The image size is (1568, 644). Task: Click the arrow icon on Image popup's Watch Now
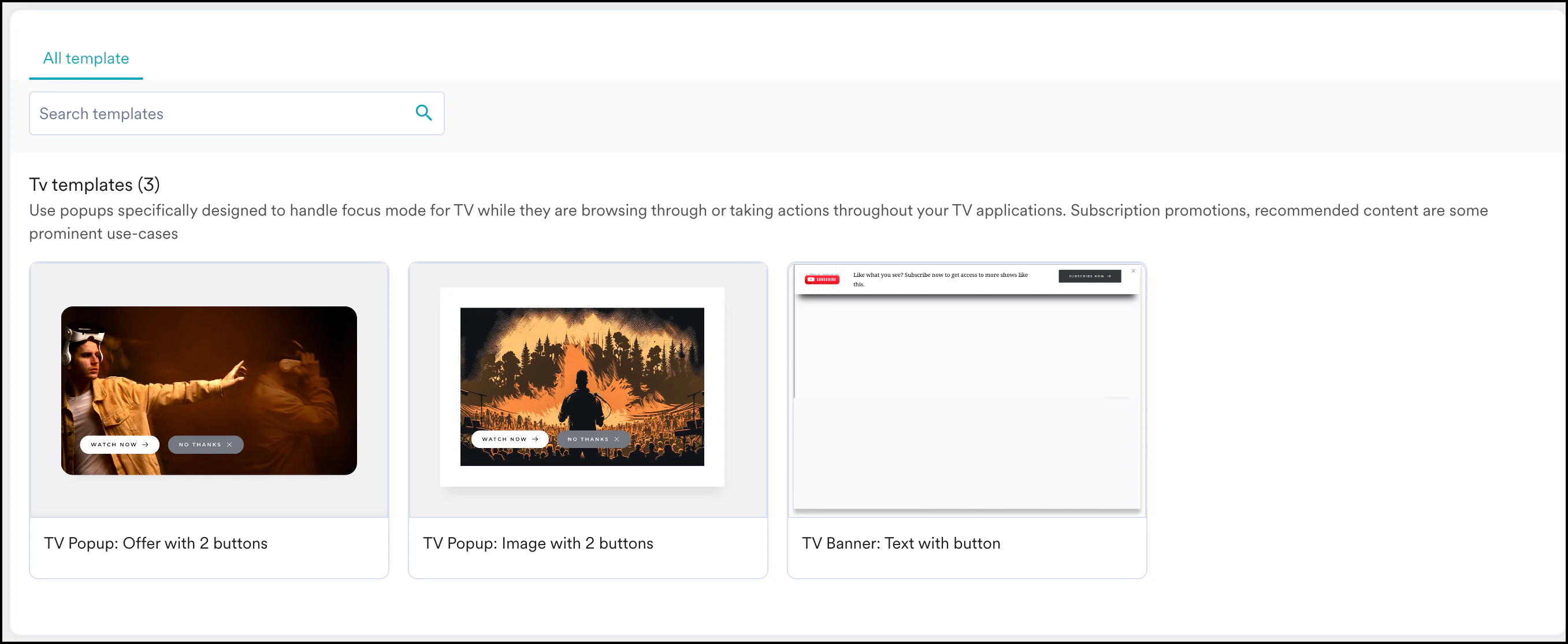pyautogui.click(x=535, y=439)
